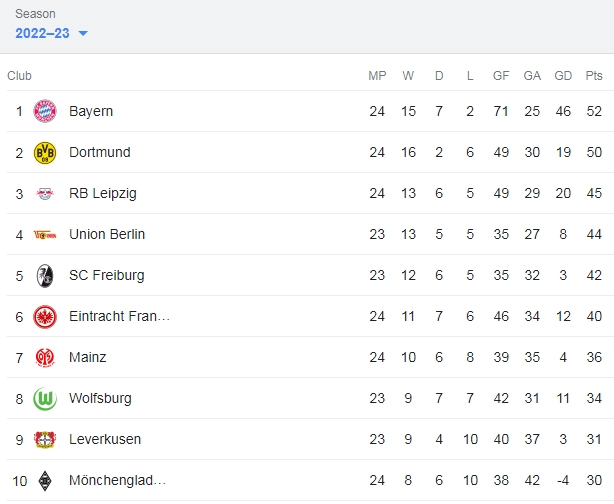Click the SC Freiburg club crest
Screen dimensions: 614x504
point(45,276)
